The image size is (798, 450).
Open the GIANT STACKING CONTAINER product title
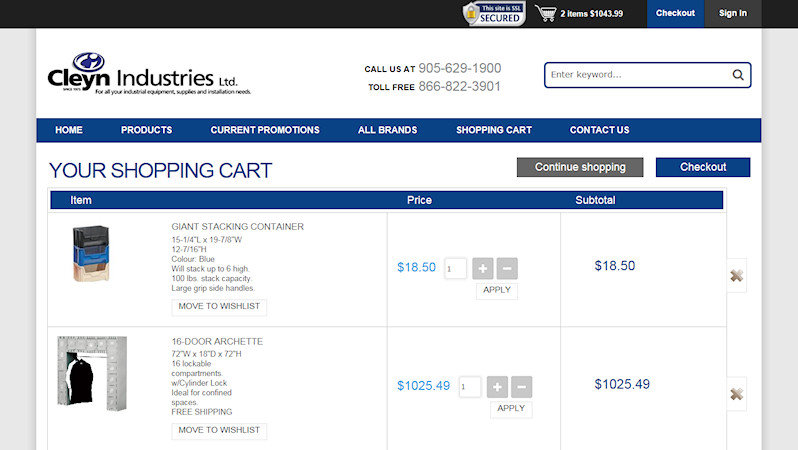click(238, 227)
